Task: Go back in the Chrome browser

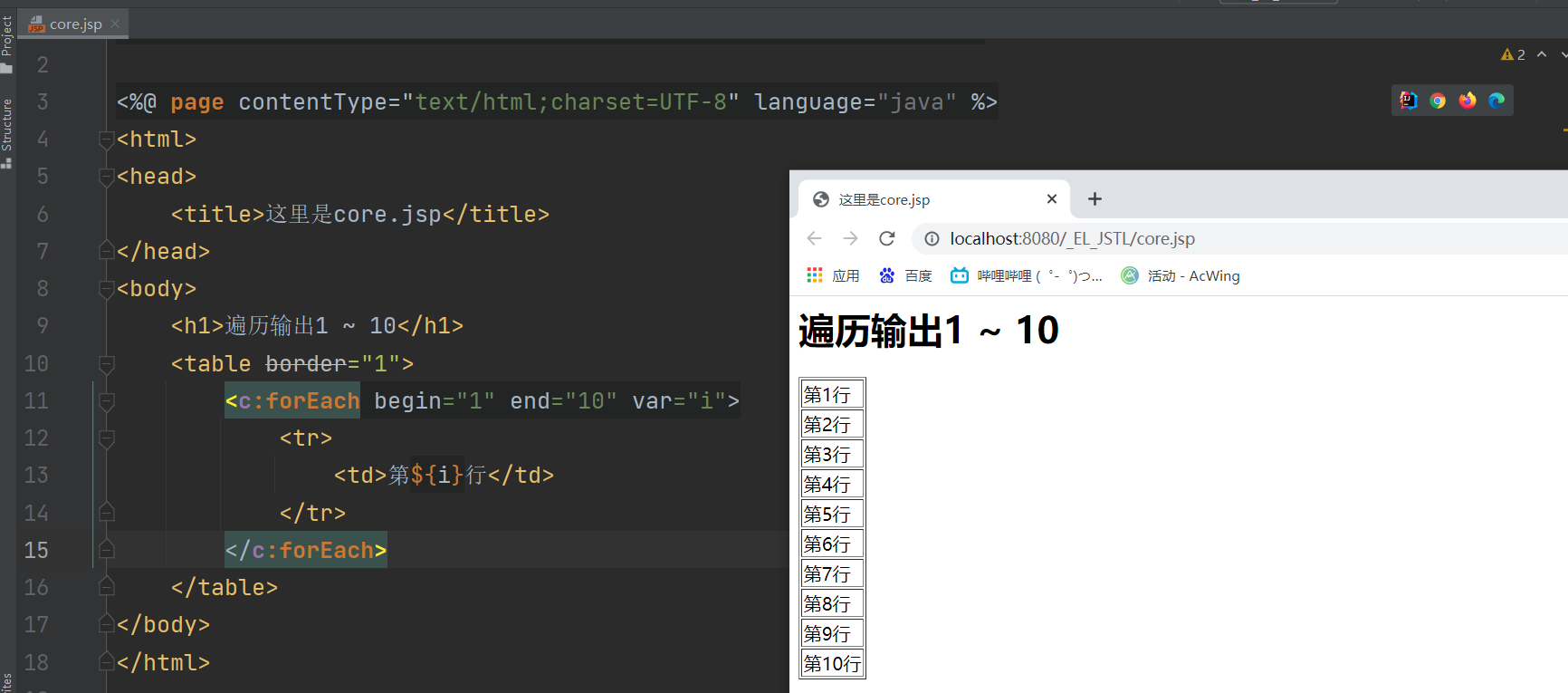Action: click(815, 238)
